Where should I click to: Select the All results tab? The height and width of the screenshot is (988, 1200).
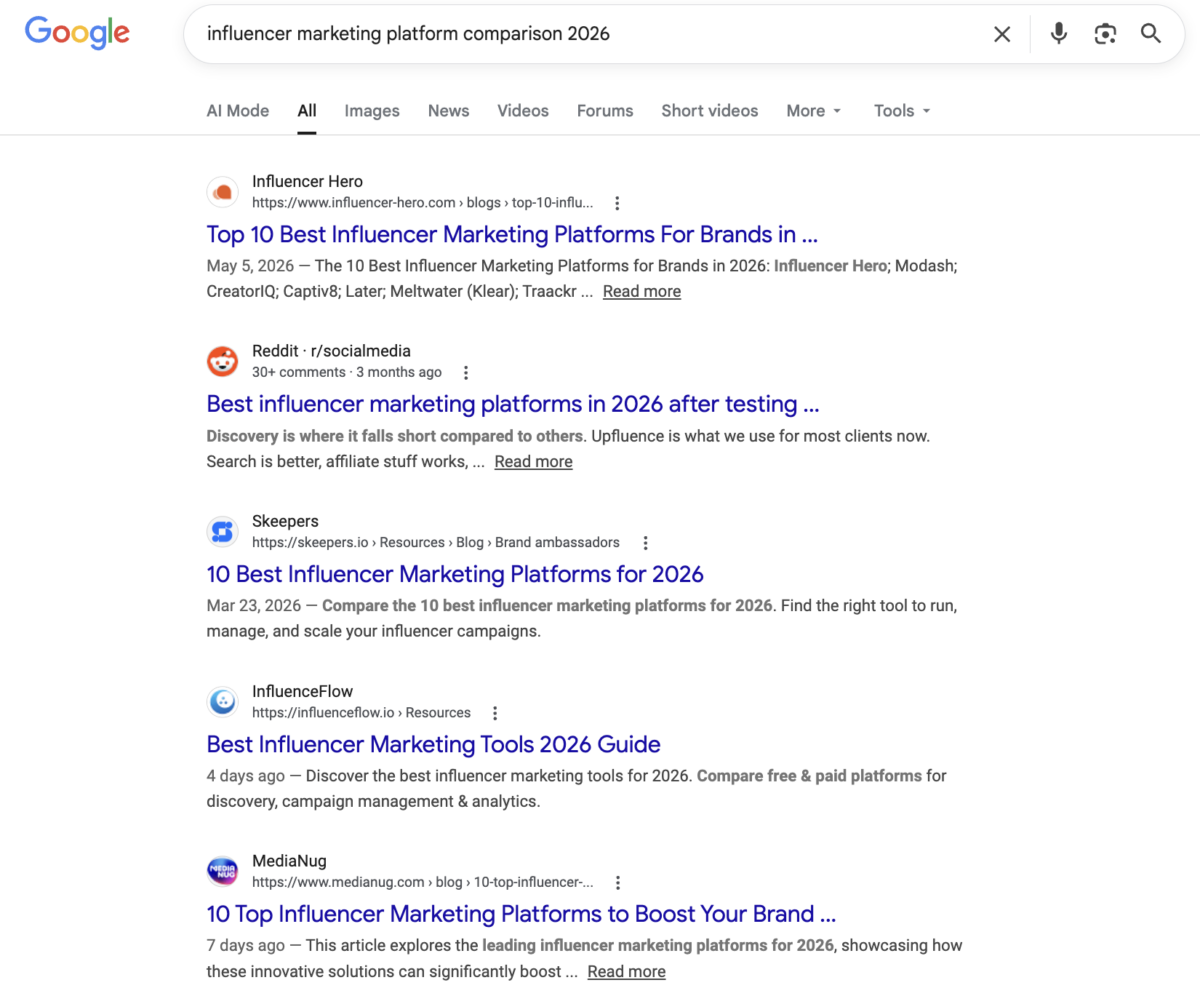307,111
